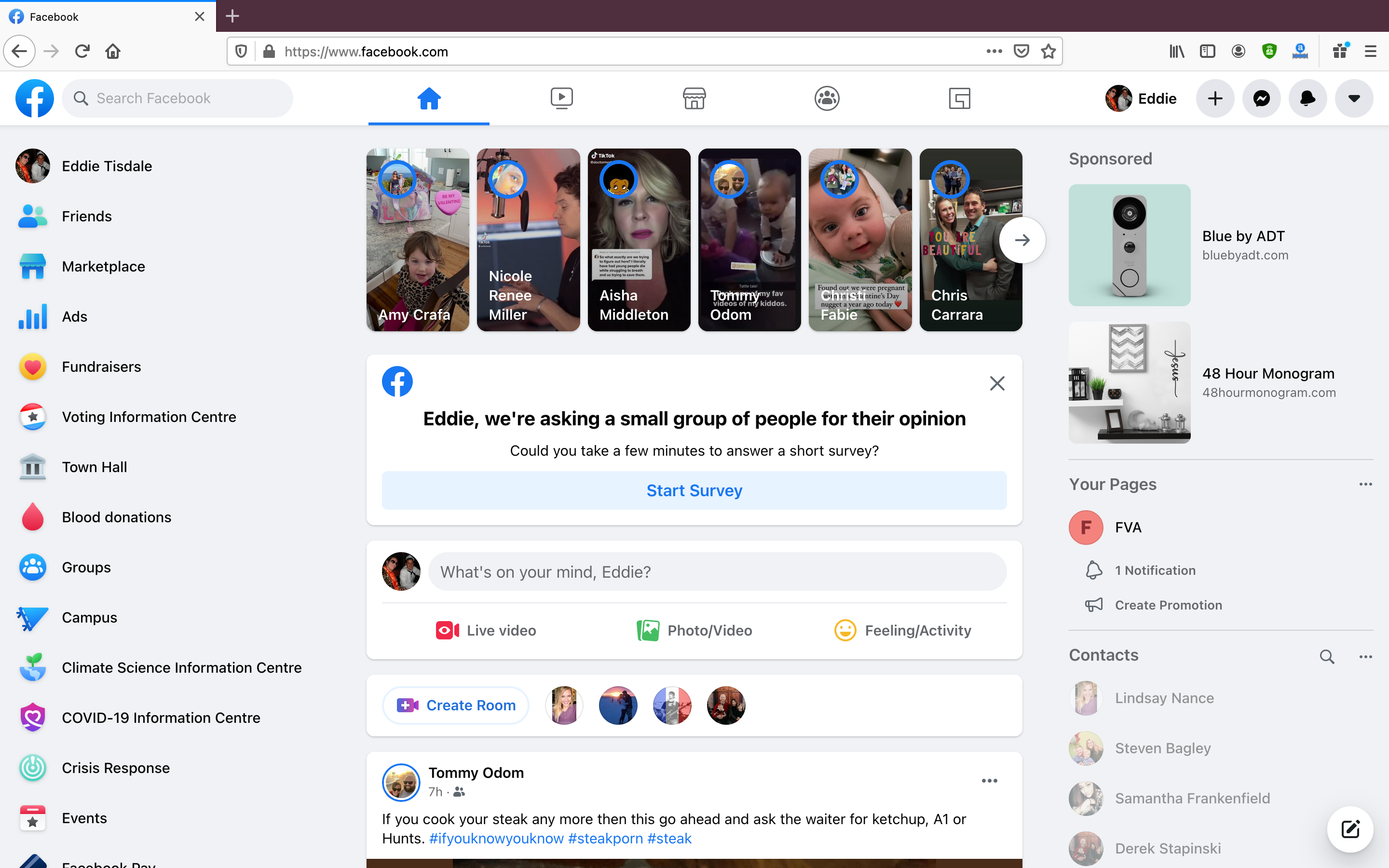Open Eddie's profile from the header

pos(1142,98)
